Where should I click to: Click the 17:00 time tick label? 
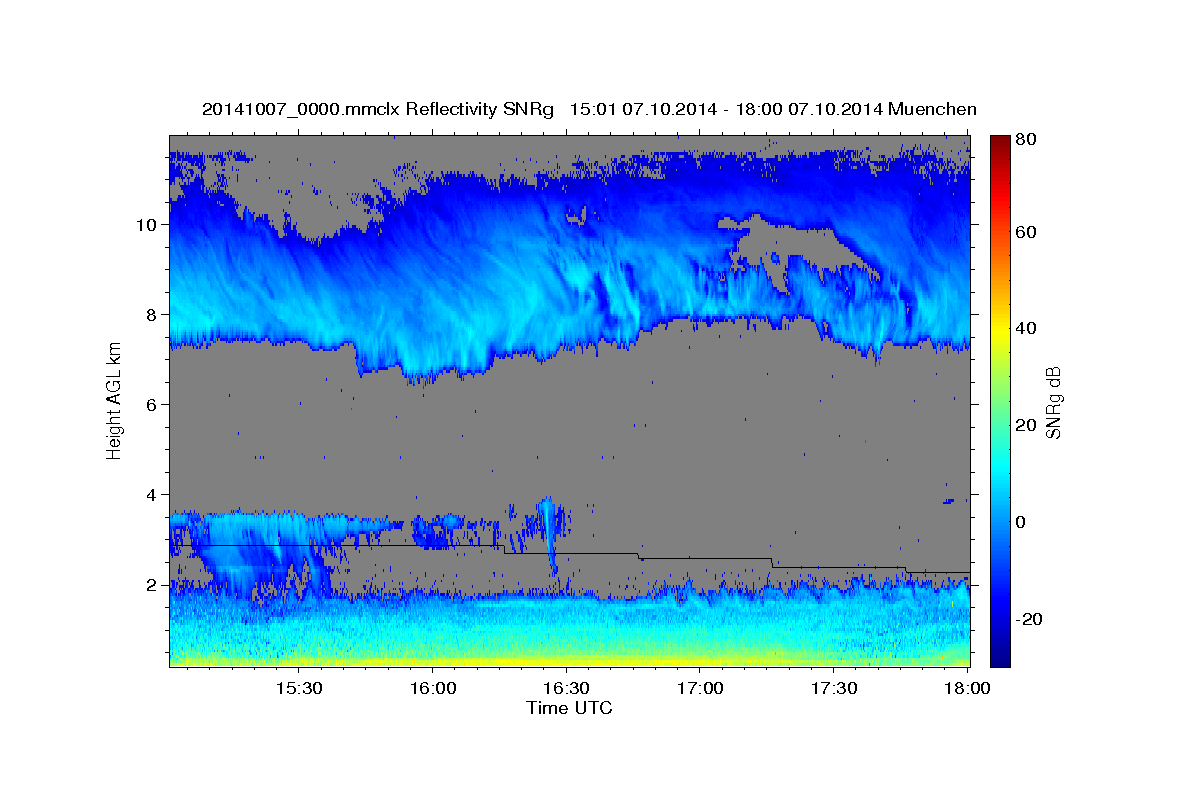[x=700, y=688]
